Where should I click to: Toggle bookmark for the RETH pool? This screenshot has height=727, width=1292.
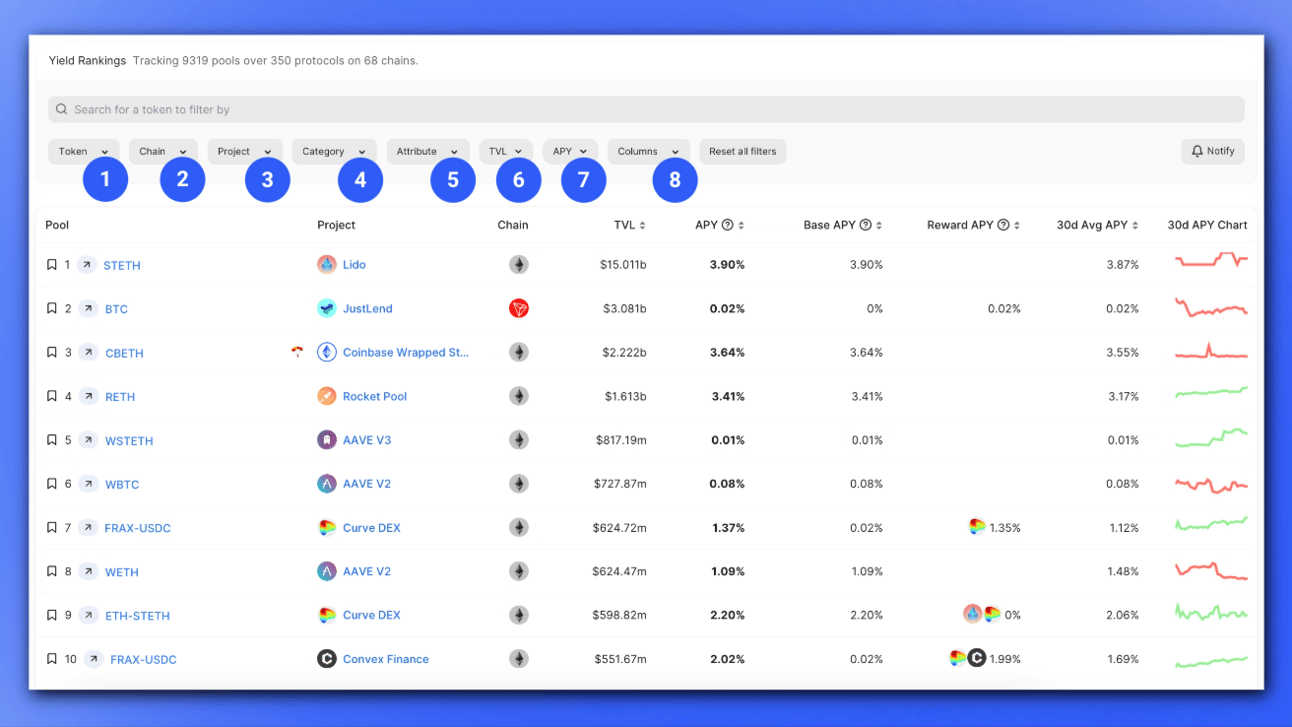pos(52,396)
